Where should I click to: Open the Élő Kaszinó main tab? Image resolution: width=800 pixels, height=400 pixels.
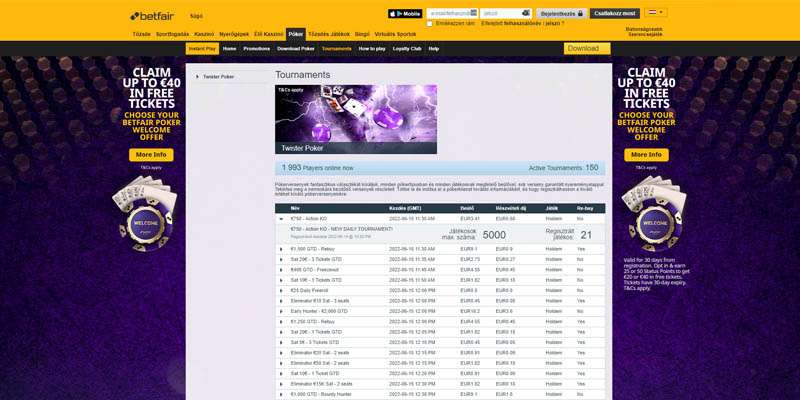(268, 34)
